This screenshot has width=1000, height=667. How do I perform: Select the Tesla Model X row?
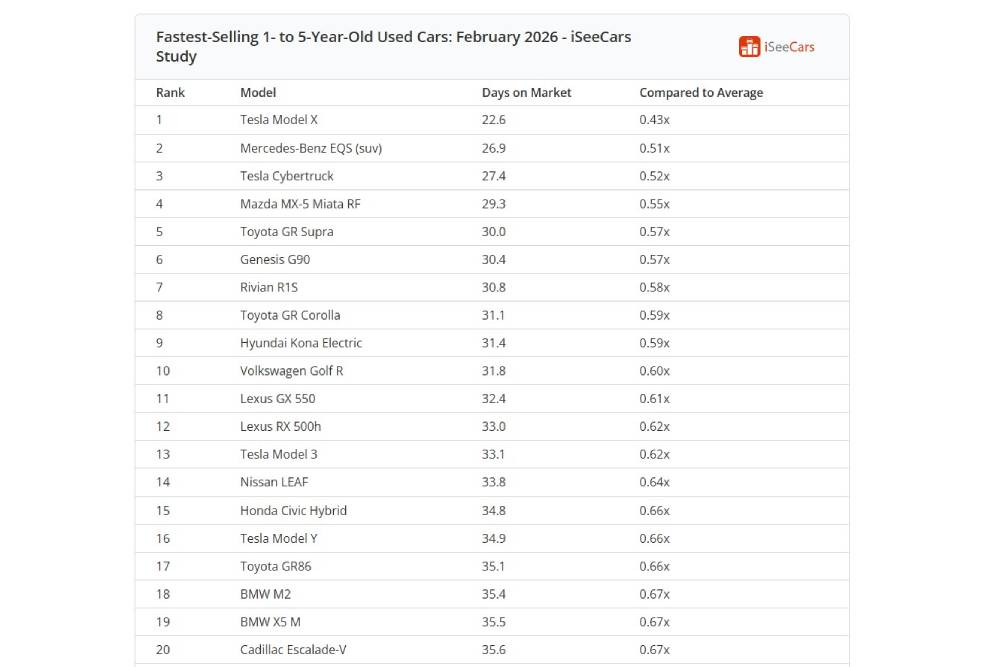click(279, 120)
